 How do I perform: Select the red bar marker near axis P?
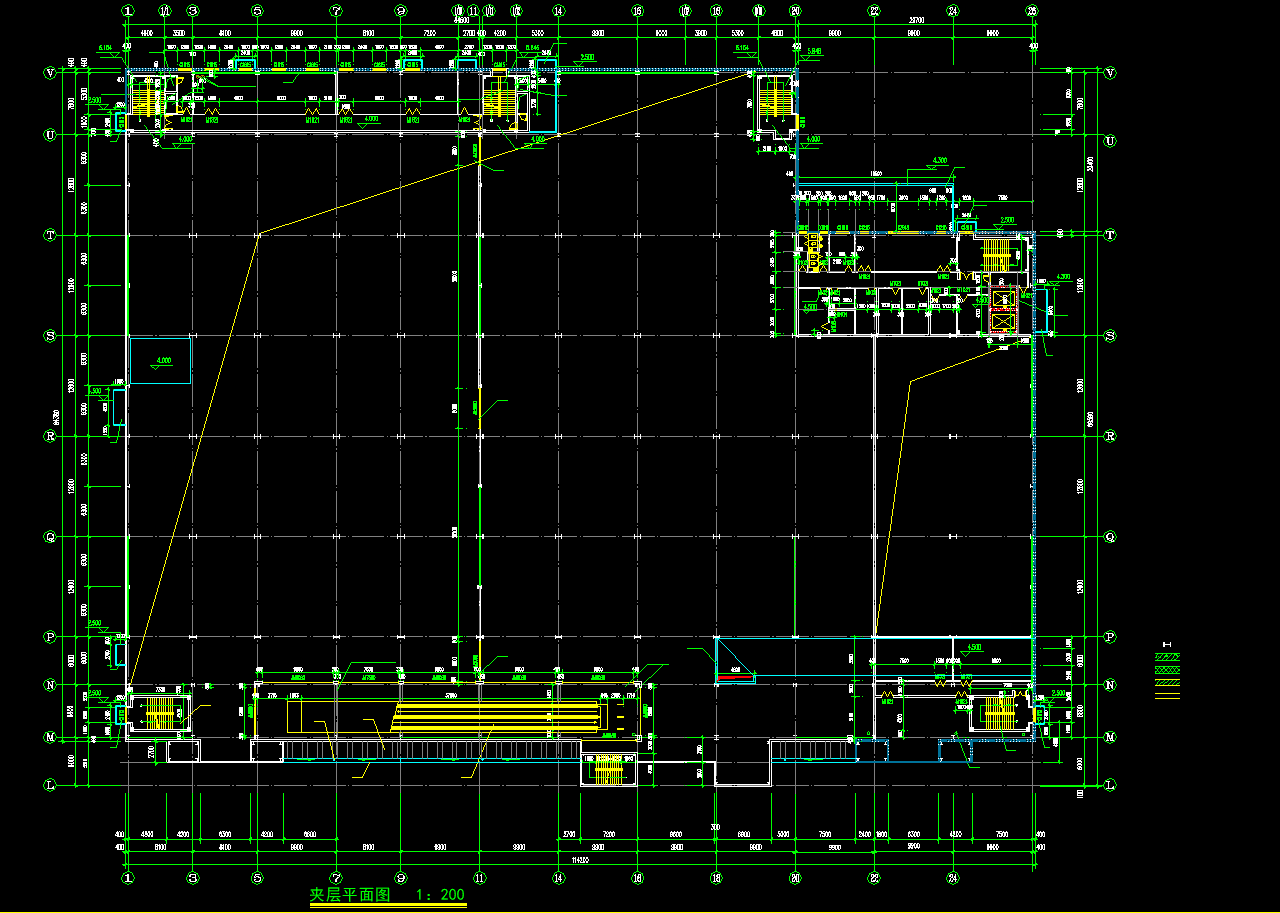pyautogui.click(x=734, y=678)
